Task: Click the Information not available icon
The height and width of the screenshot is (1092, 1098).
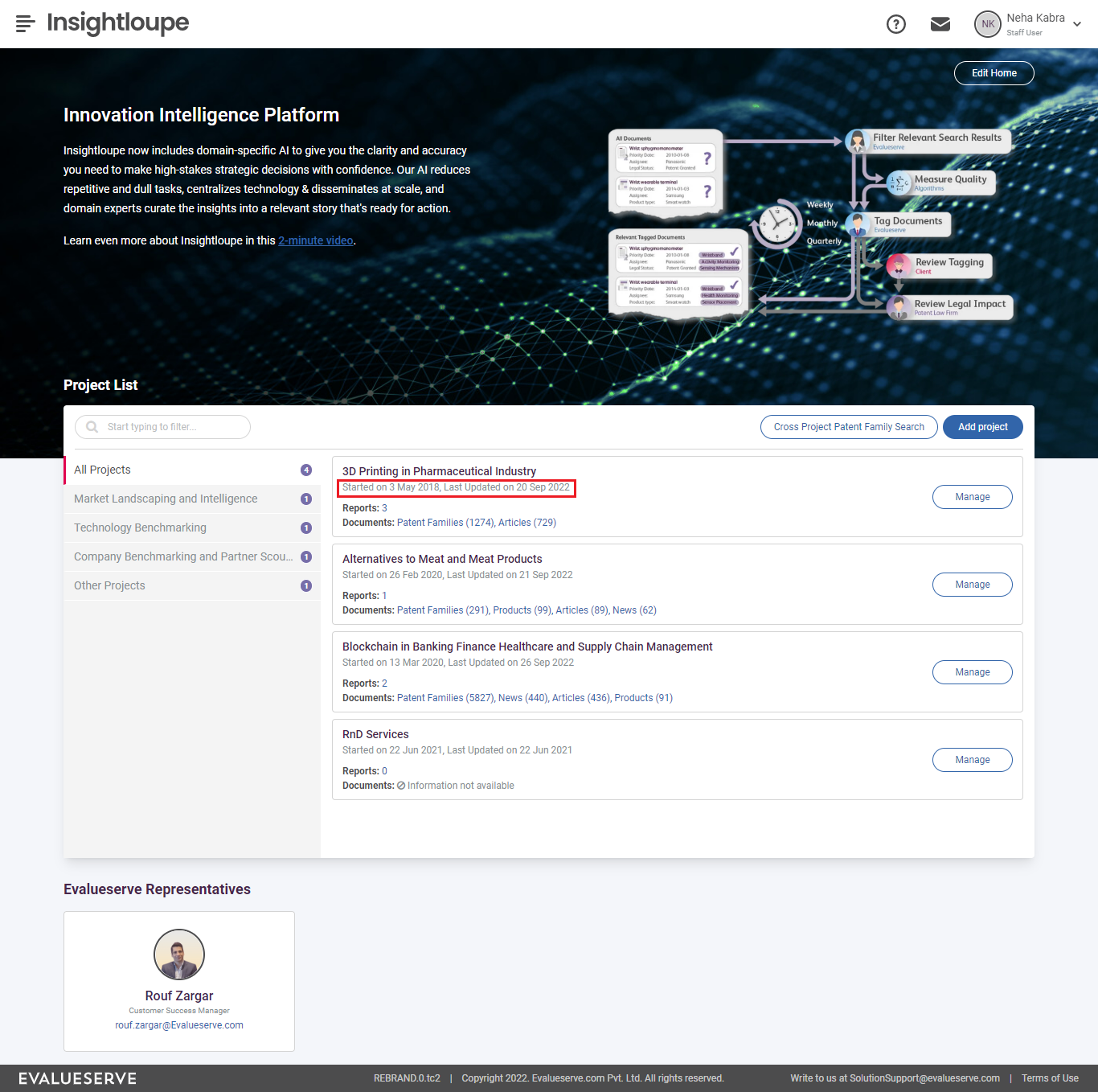Action: [x=401, y=786]
